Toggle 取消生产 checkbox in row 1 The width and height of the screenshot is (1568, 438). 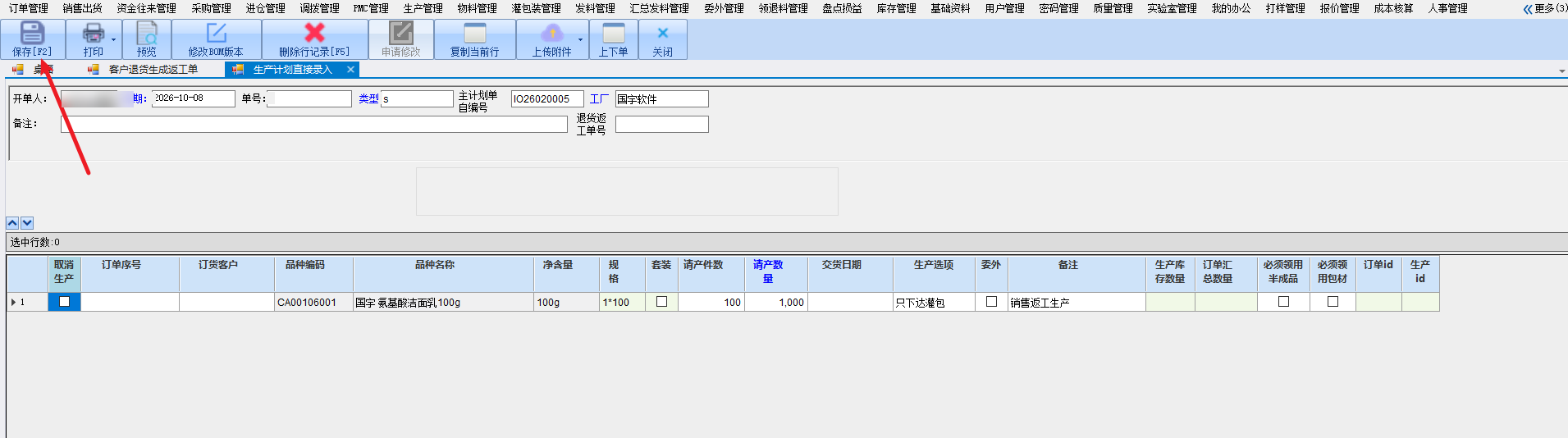click(x=64, y=302)
